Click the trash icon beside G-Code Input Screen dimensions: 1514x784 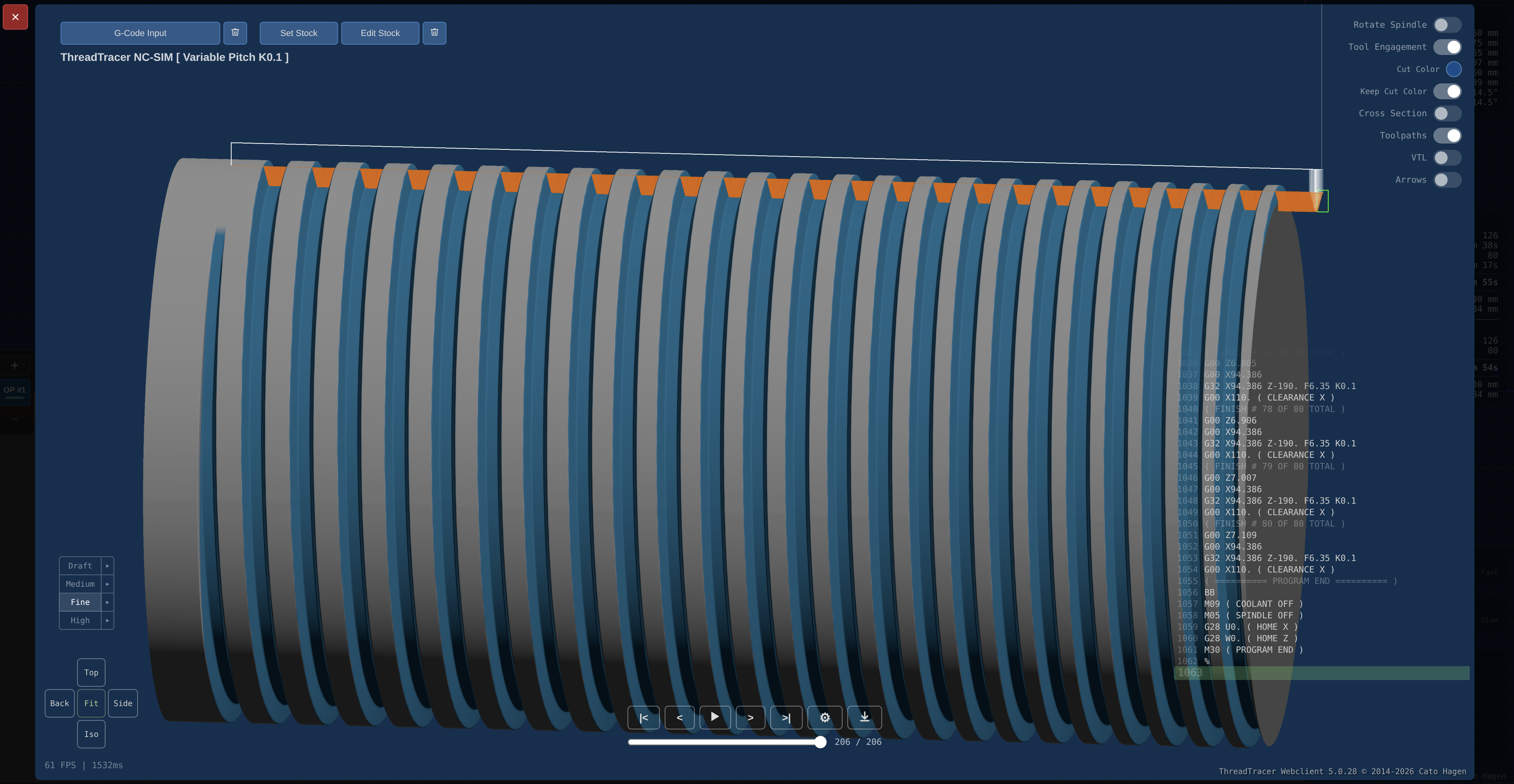pyautogui.click(x=235, y=33)
